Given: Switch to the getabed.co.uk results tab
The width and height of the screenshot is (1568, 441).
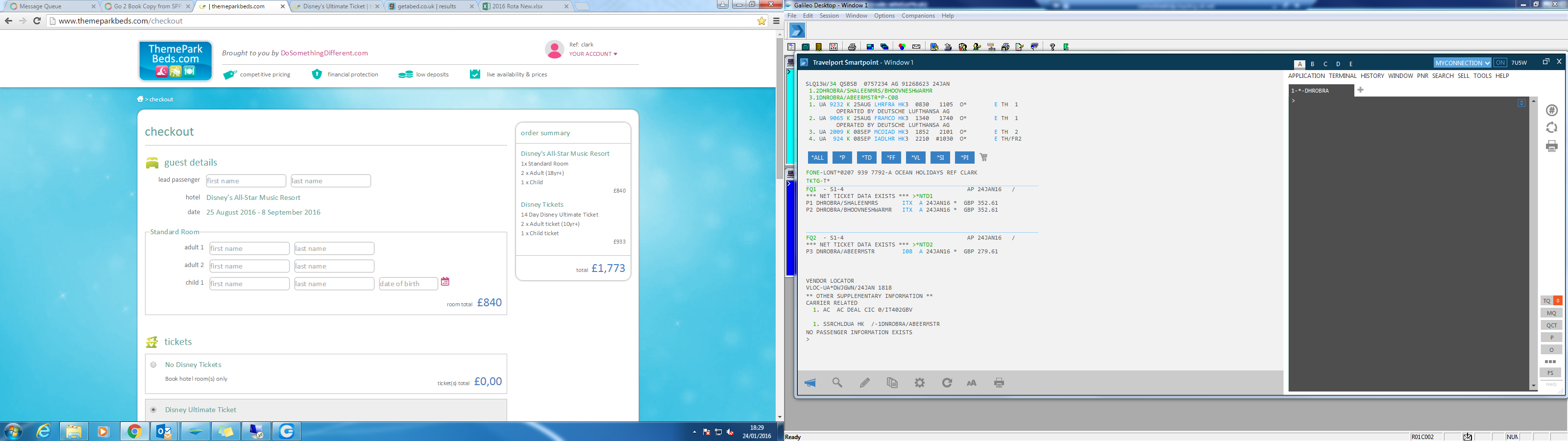Looking at the screenshot, I should [x=430, y=7].
